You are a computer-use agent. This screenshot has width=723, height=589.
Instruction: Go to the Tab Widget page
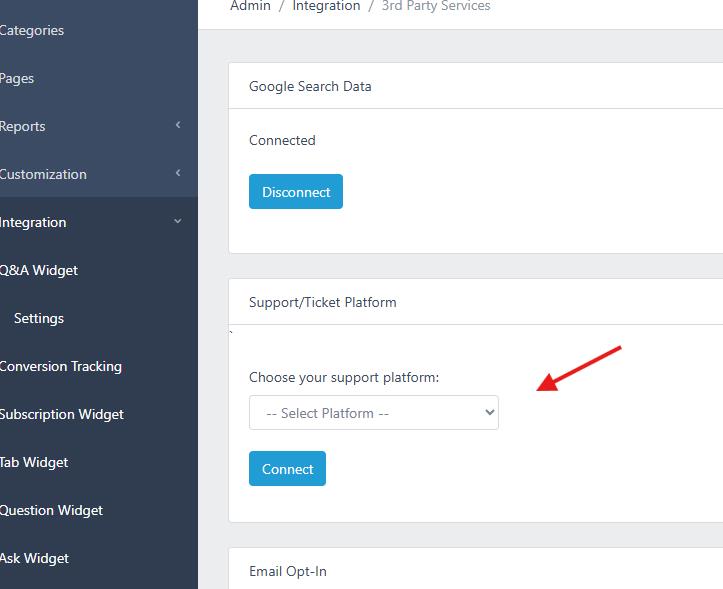point(34,462)
